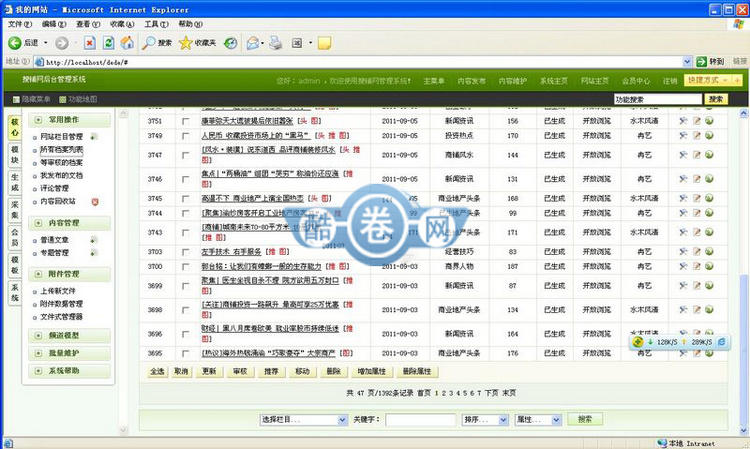Click the green preview globe in row 3743
This screenshot has width=750, height=449.
709,232
